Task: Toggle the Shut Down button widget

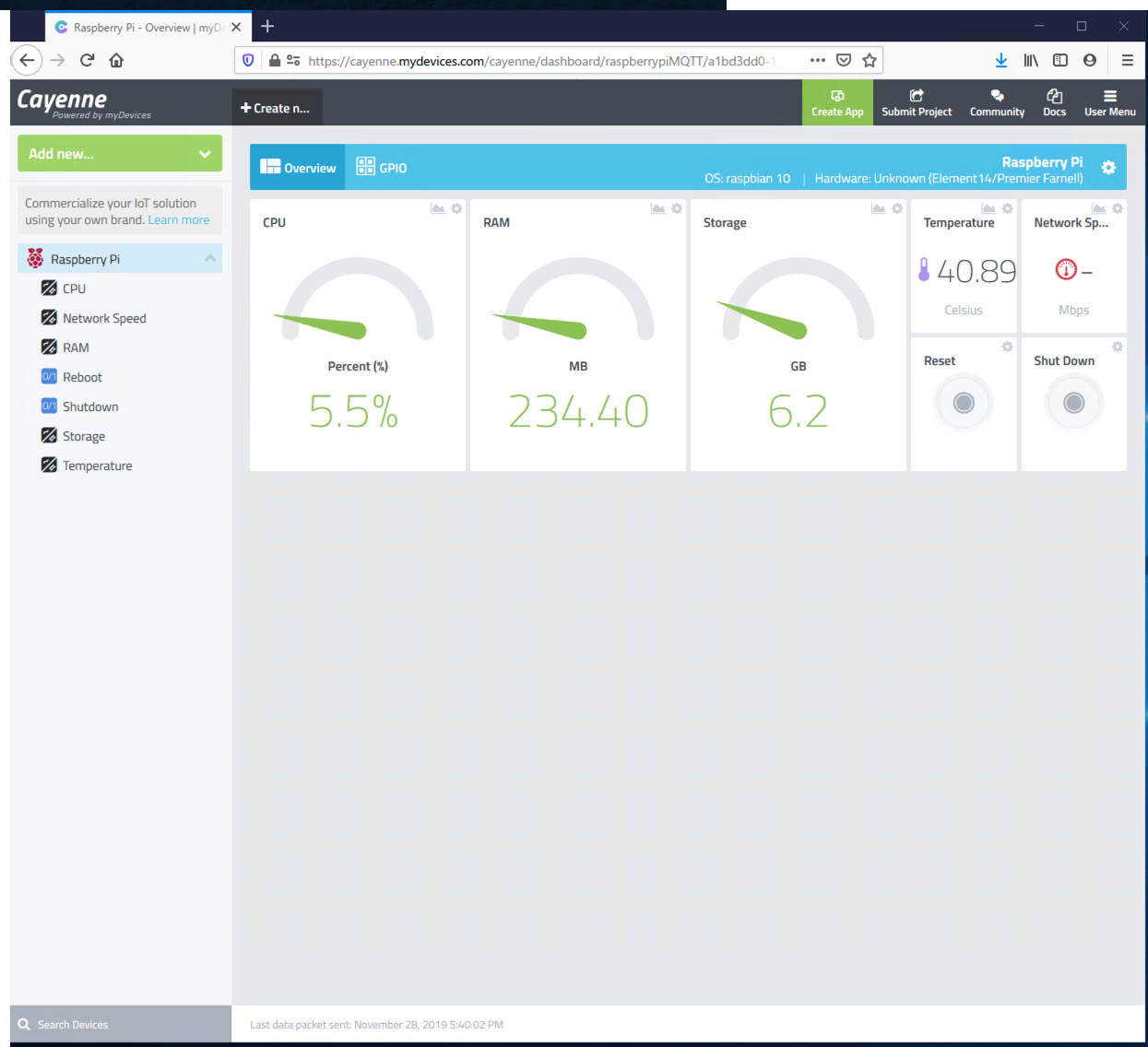Action: [x=1073, y=403]
